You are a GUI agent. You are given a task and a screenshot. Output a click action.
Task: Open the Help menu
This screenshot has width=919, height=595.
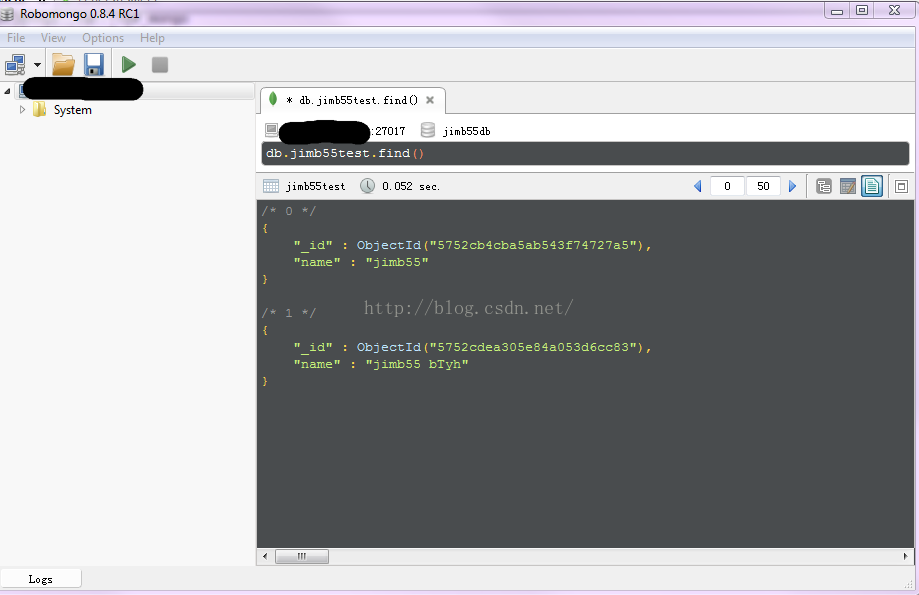click(152, 38)
